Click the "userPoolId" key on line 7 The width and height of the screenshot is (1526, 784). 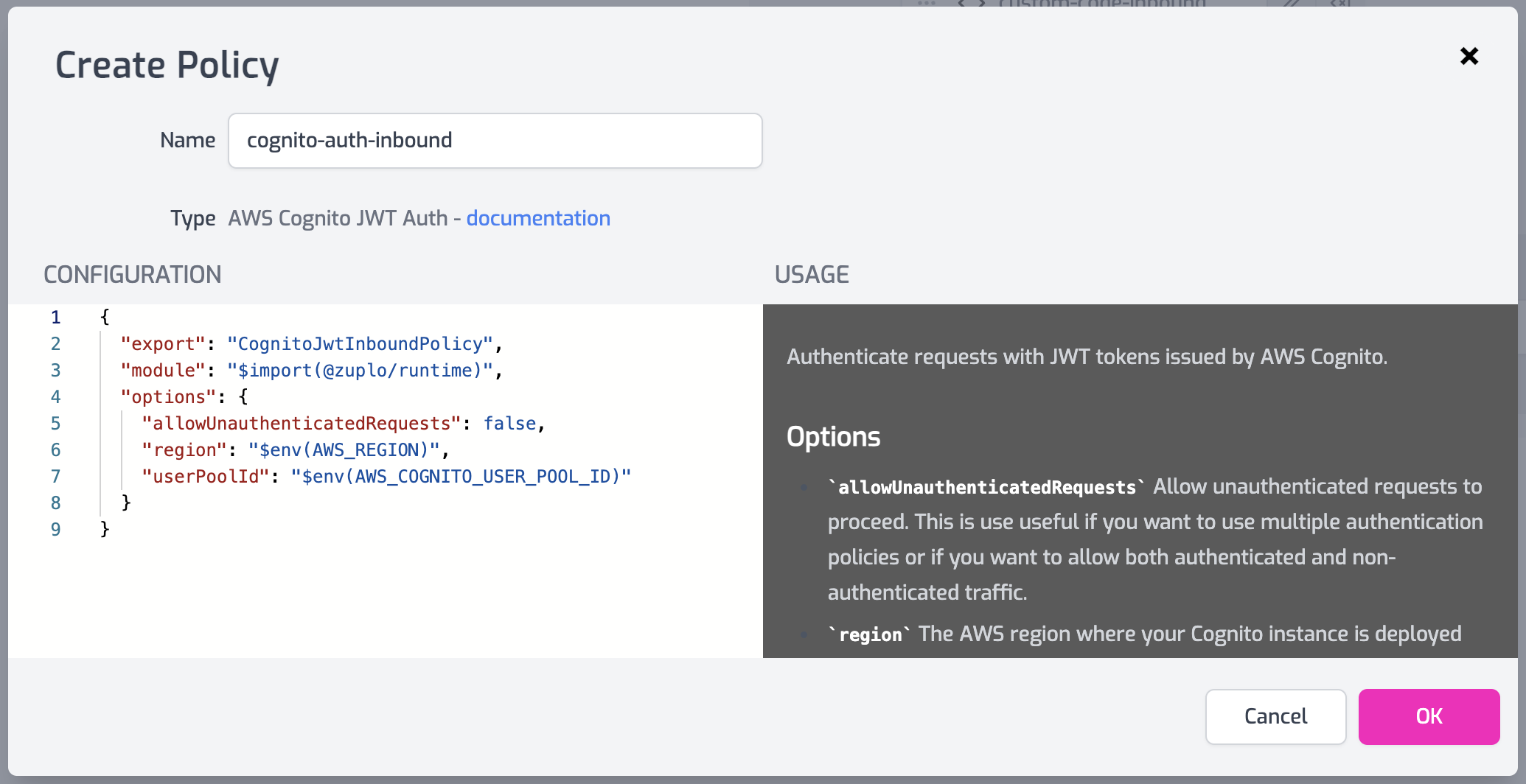tap(206, 477)
